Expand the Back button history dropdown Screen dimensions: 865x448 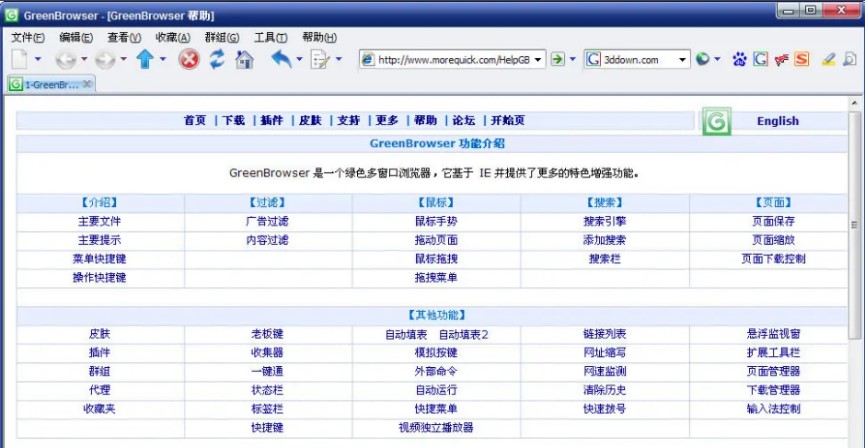[x=84, y=60]
